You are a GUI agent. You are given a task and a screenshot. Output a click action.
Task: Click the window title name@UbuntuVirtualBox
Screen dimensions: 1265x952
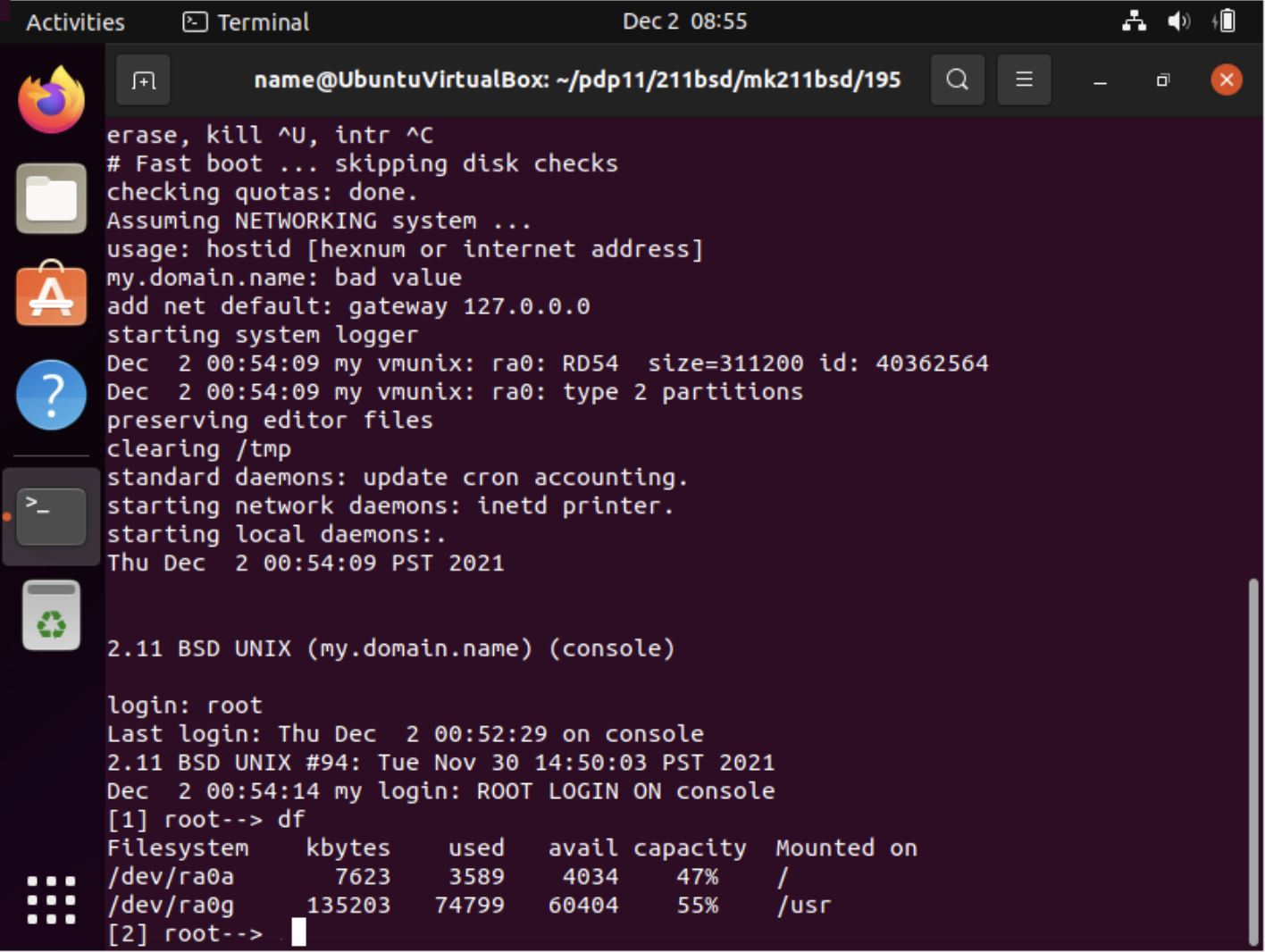pos(578,80)
